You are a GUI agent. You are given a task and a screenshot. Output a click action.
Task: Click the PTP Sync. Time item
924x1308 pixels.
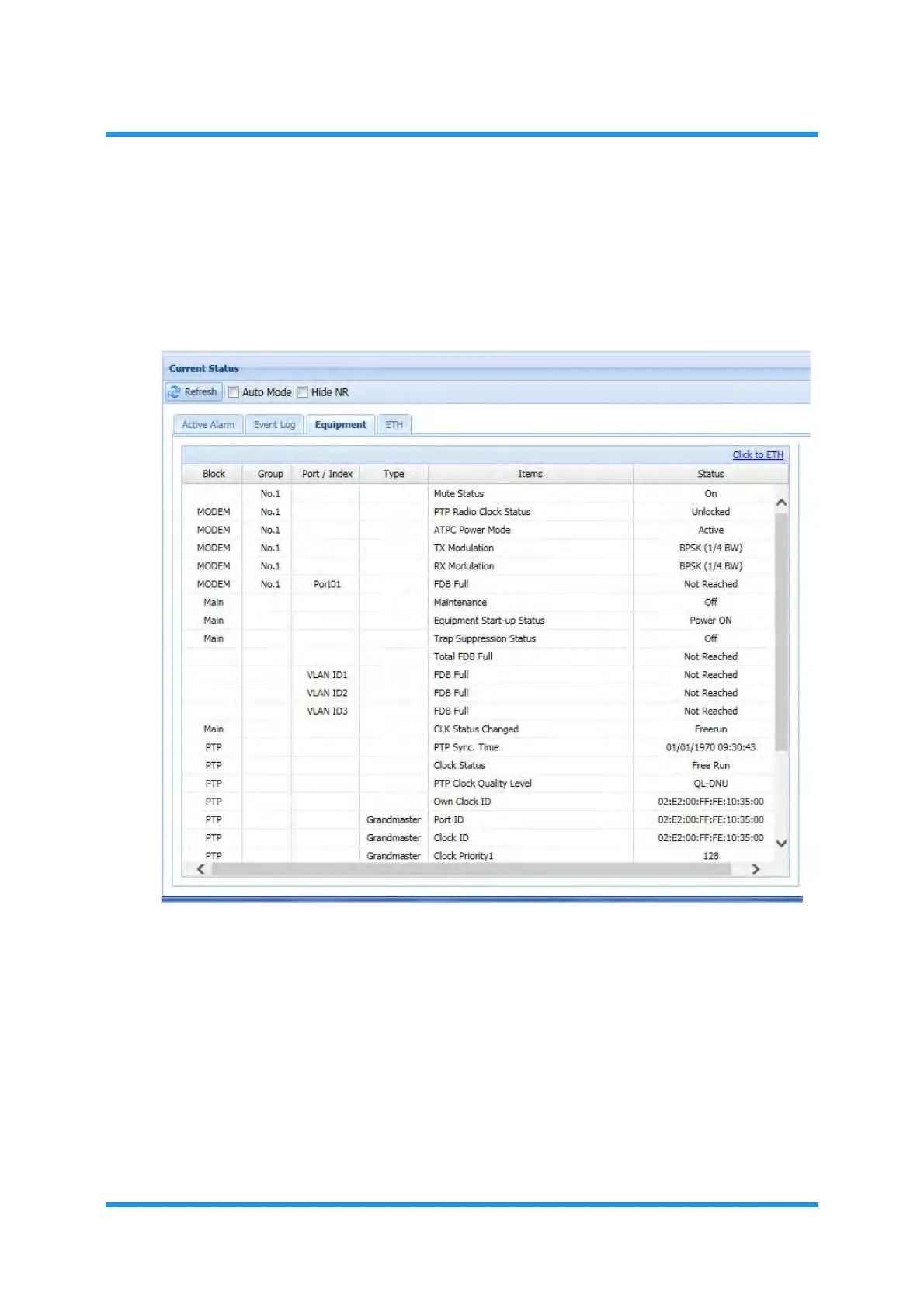pyautogui.click(x=466, y=747)
